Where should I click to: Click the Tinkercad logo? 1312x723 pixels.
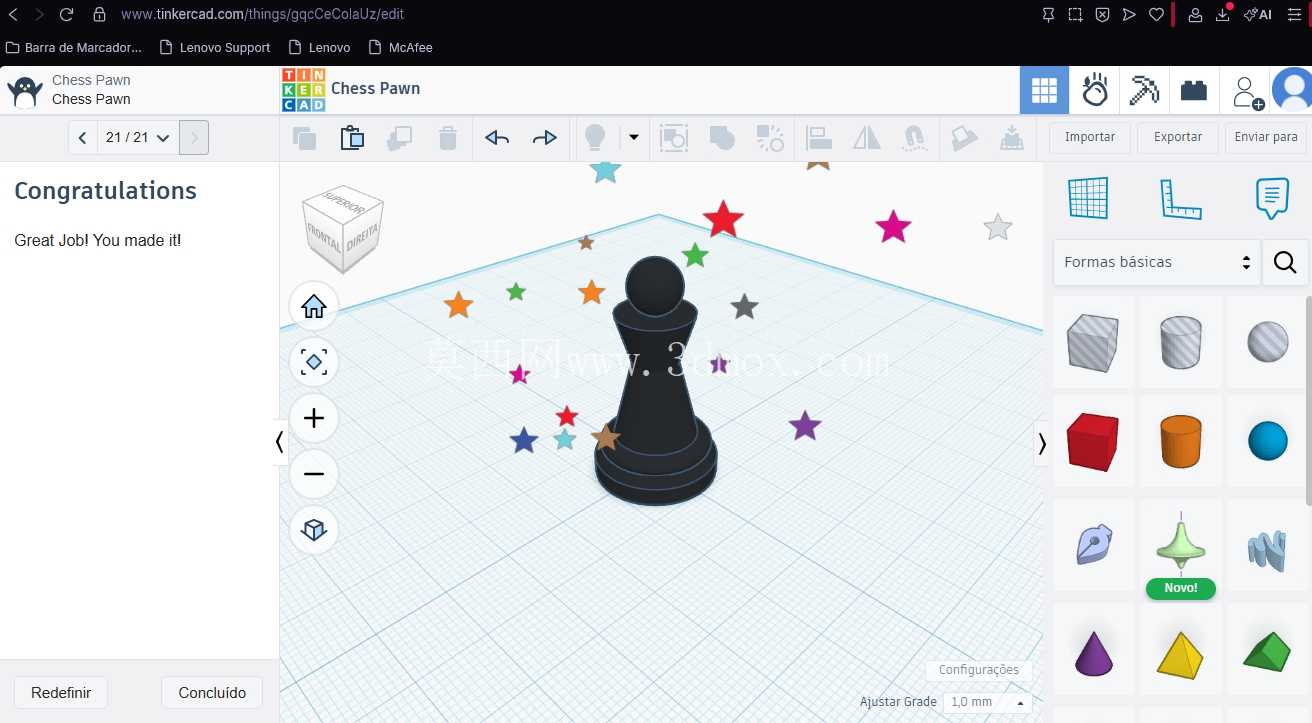[303, 90]
